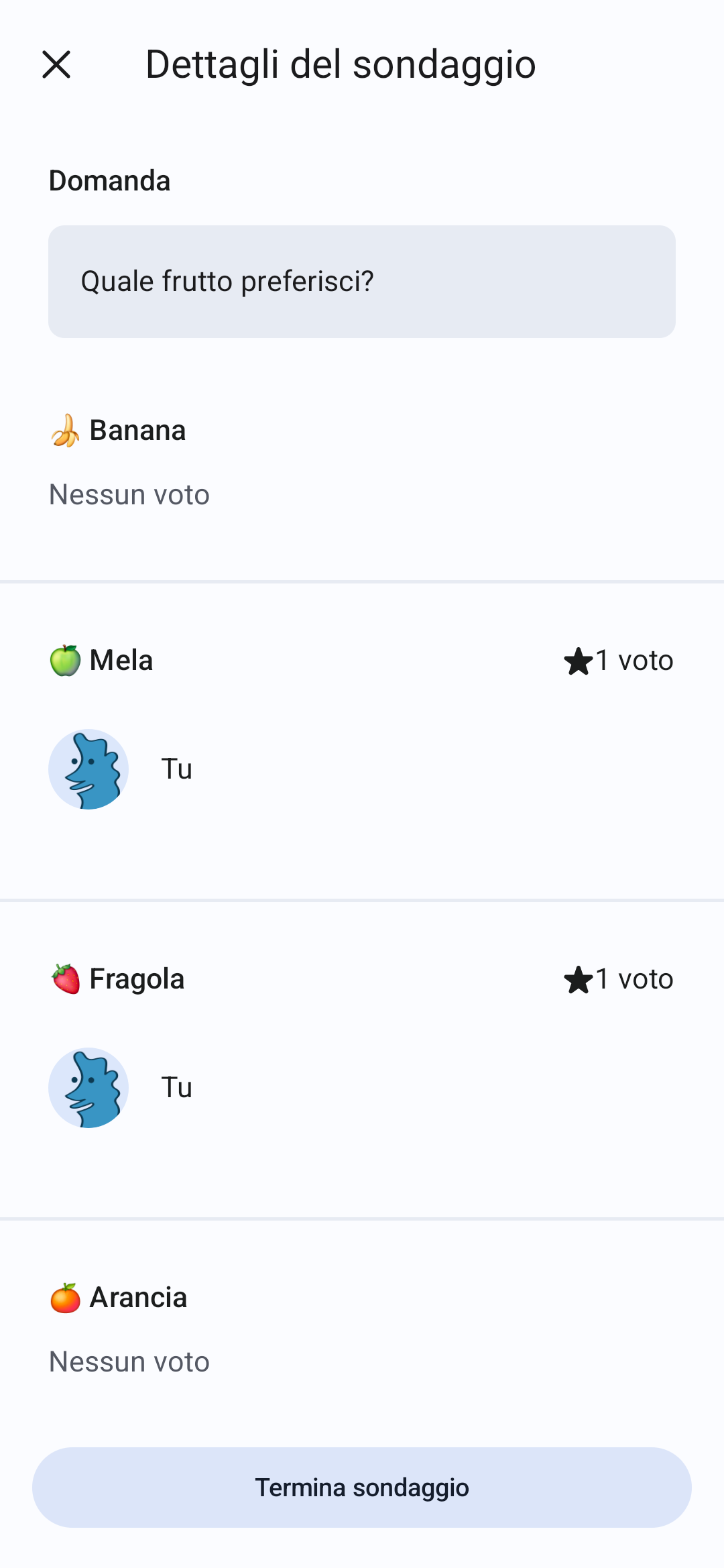Tap the "Tu" voter name under Mela

click(x=177, y=769)
